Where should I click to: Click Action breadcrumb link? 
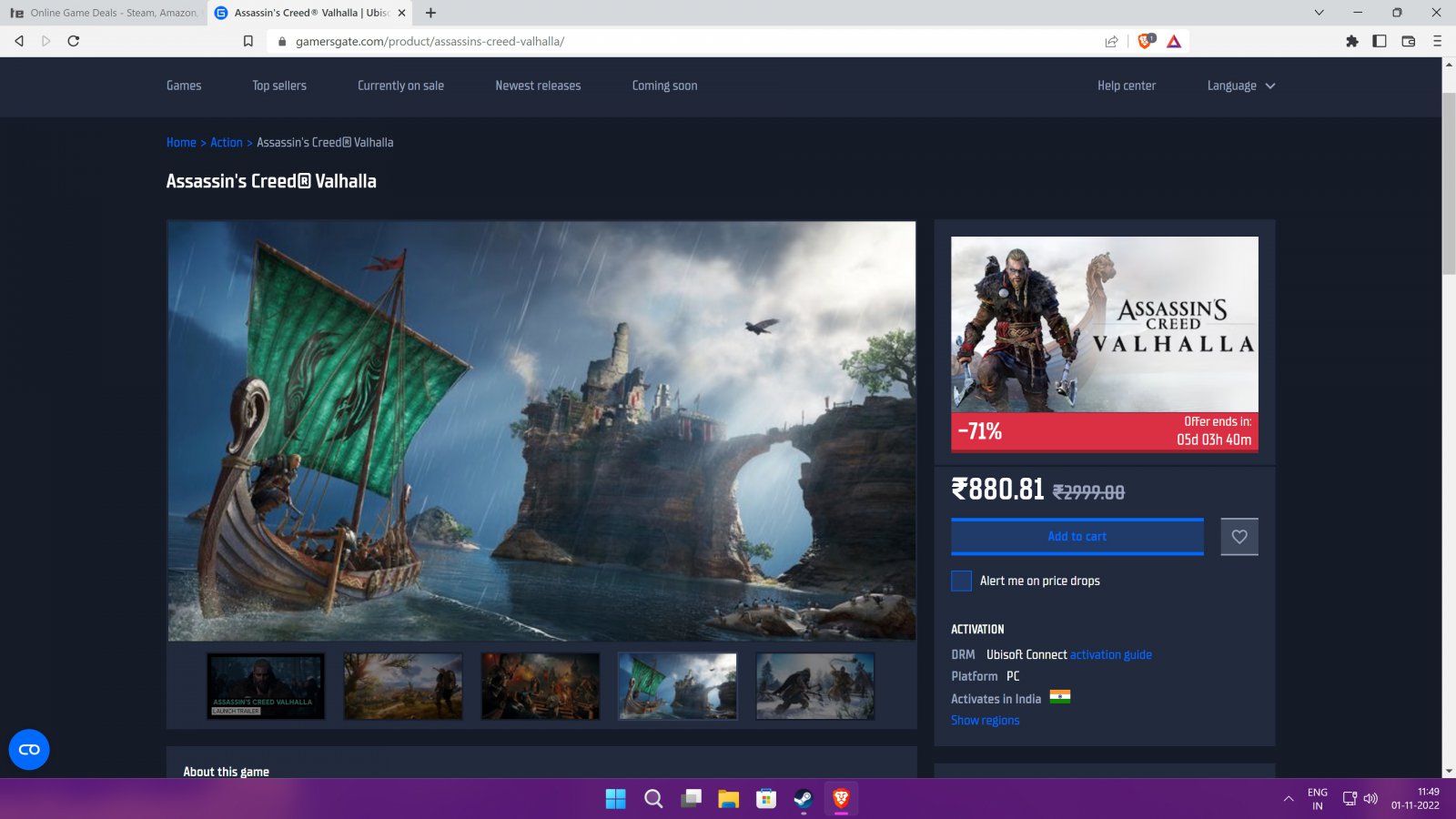tap(227, 143)
